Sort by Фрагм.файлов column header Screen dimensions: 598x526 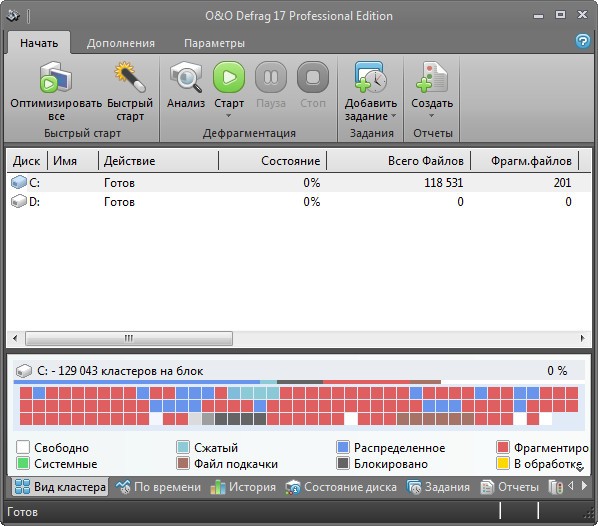pyautogui.click(x=524, y=161)
